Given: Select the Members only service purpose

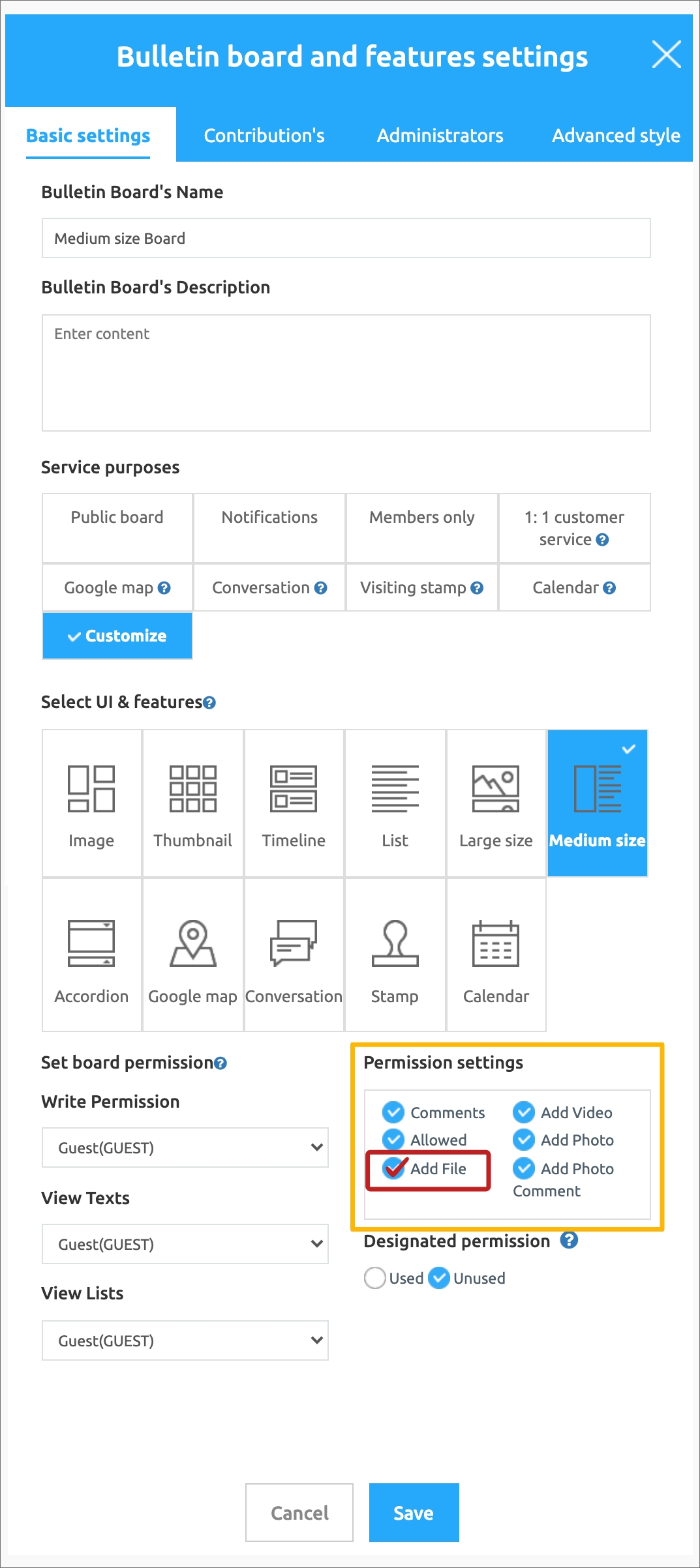Looking at the screenshot, I should click(422, 528).
